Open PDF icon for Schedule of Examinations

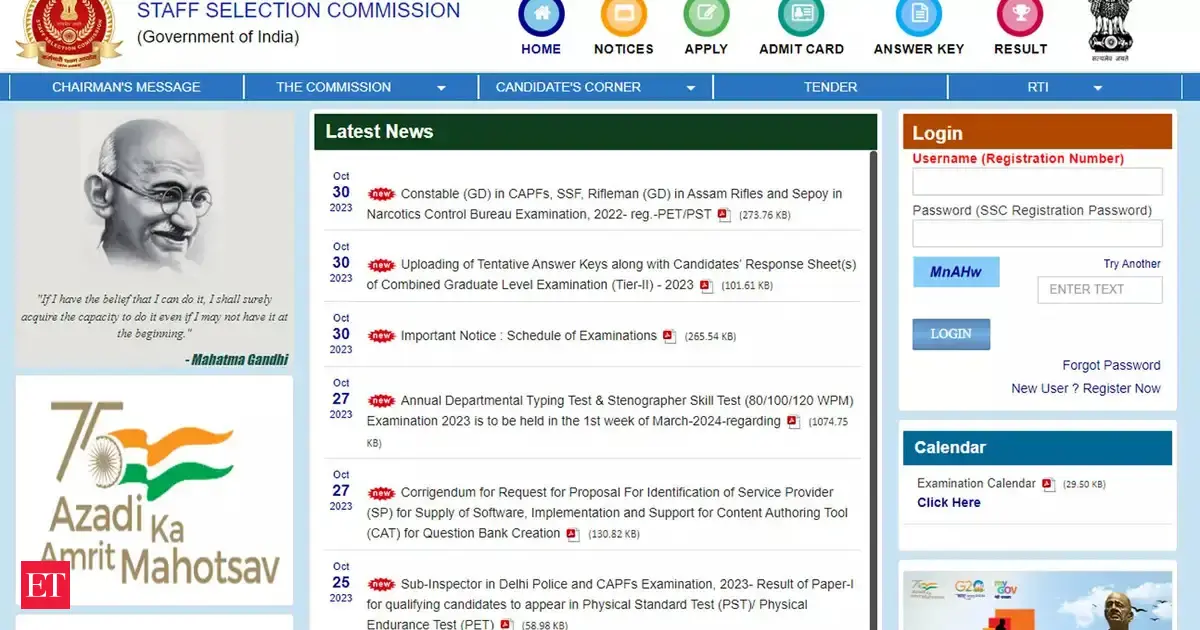click(x=670, y=337)
